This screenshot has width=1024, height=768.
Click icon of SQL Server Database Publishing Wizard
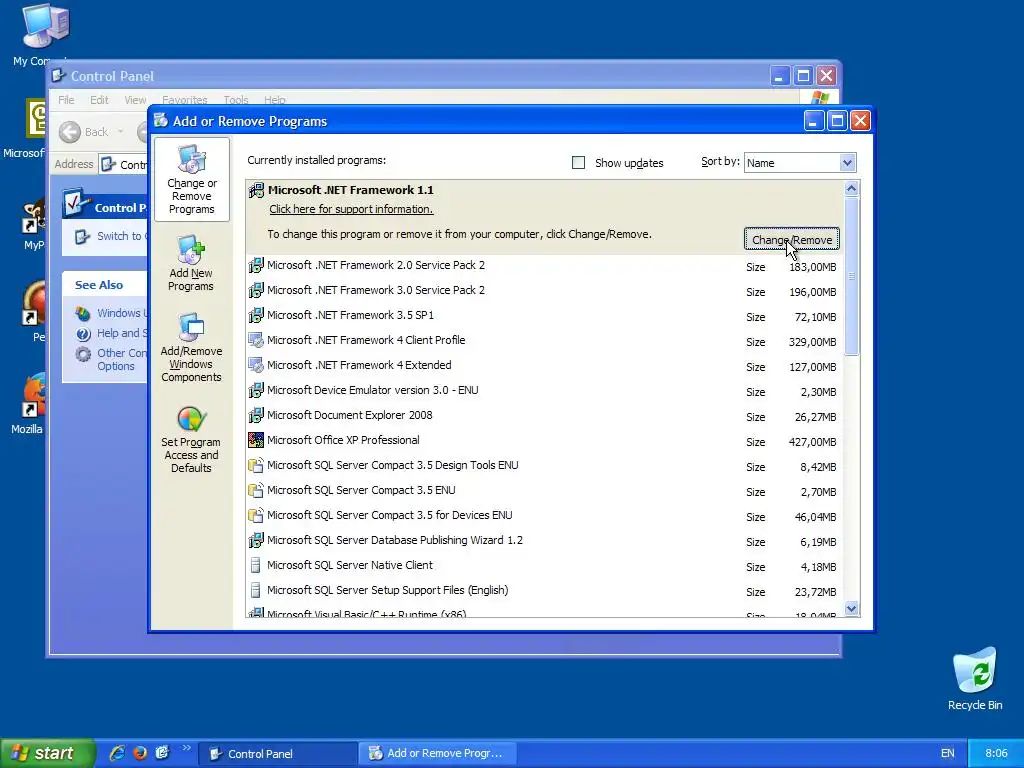256,541
